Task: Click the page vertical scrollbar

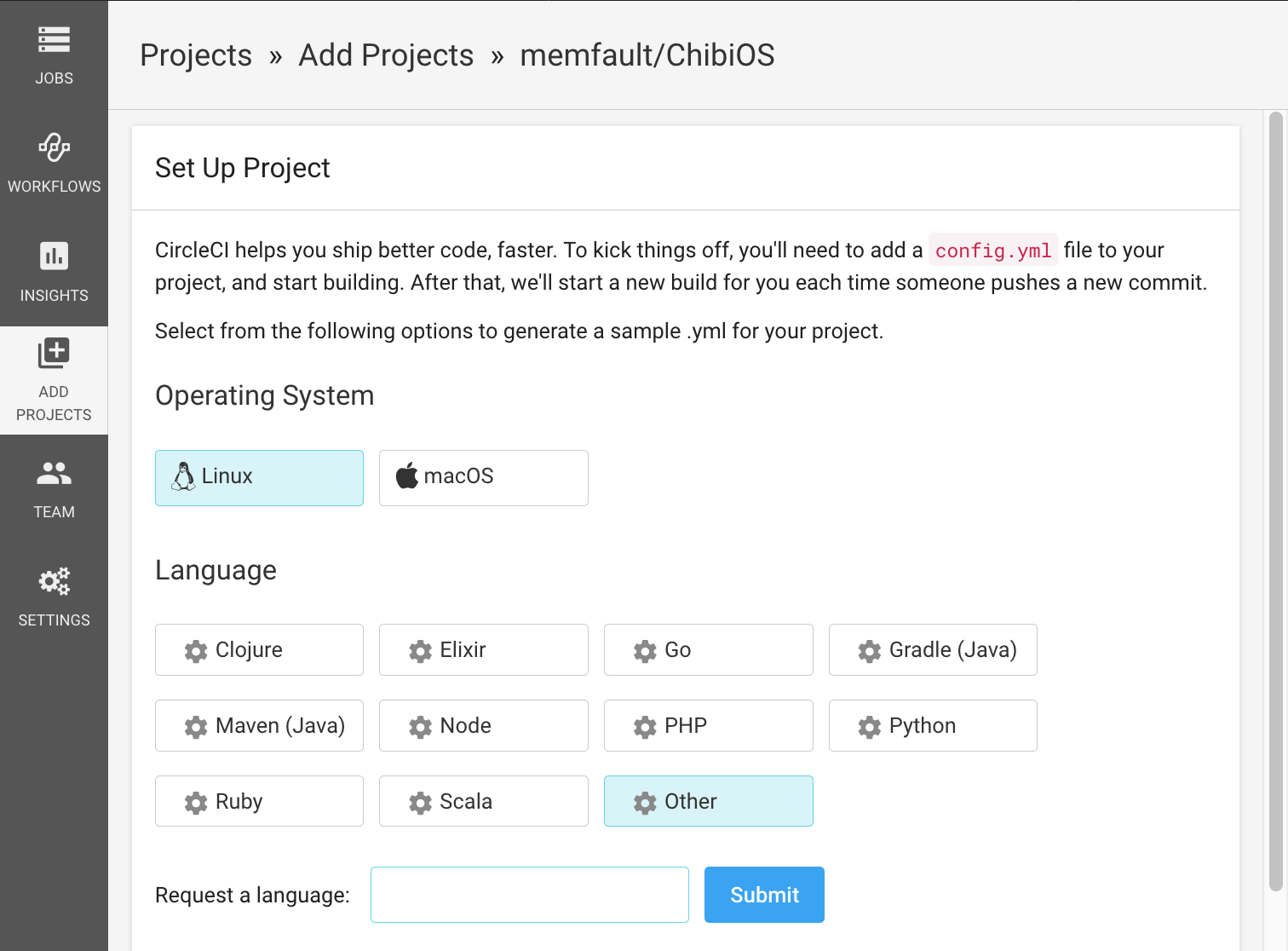Action: click(x=1275, y=503)
